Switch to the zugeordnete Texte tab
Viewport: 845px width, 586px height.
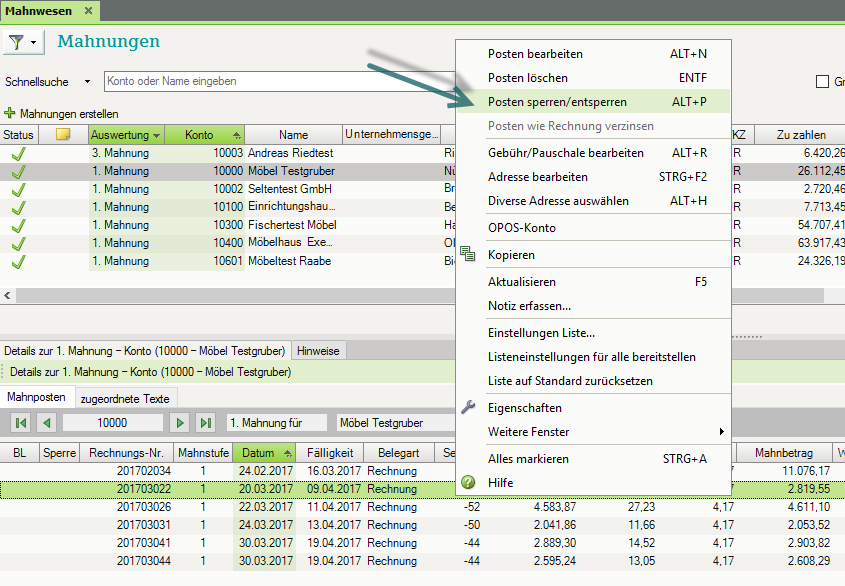(127, 397)
